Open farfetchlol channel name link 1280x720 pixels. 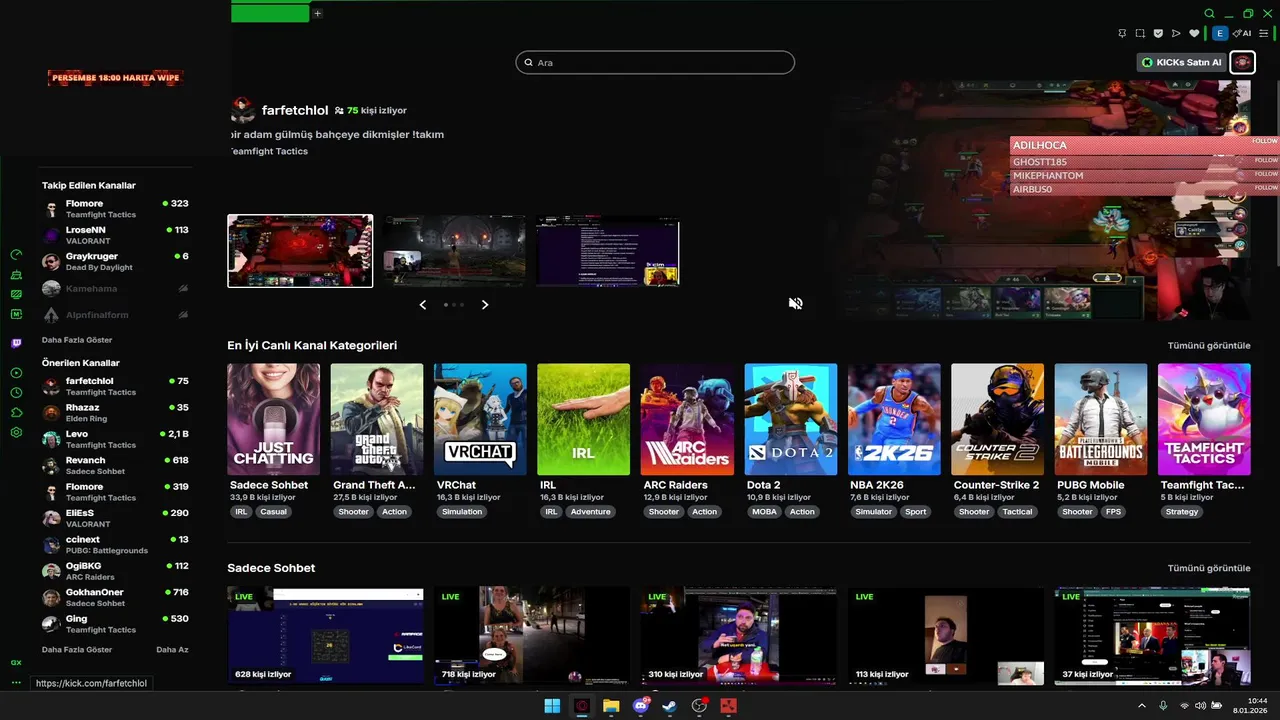[295, 110]
